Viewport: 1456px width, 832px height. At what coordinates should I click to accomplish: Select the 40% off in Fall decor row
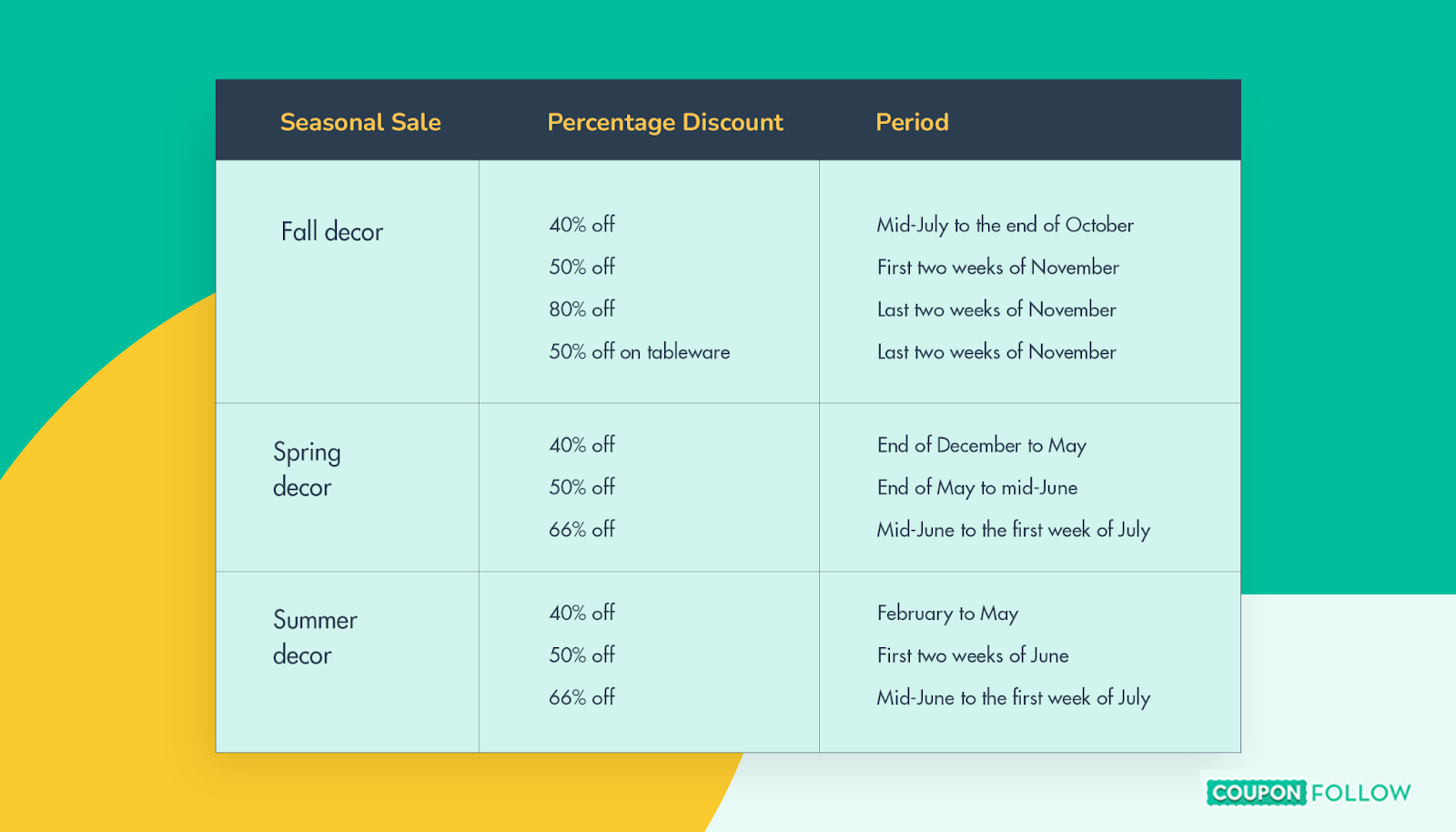pos(582,225)
